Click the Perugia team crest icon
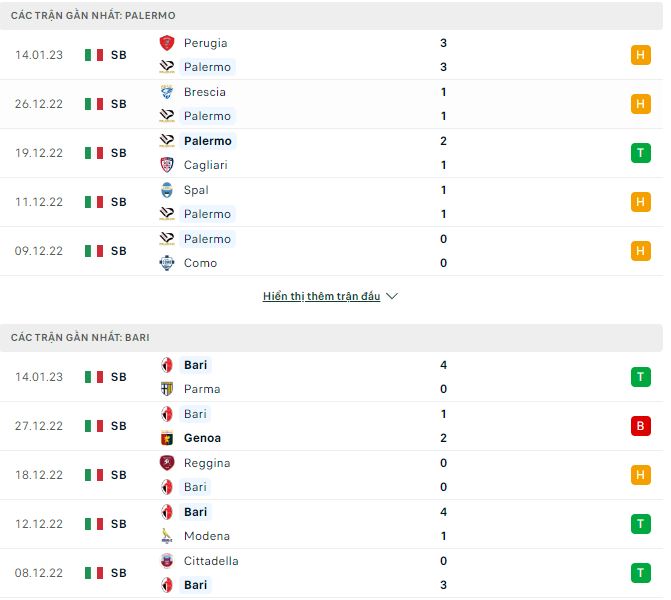This screenshot has height=600, width=671. (x=167, y=43)
